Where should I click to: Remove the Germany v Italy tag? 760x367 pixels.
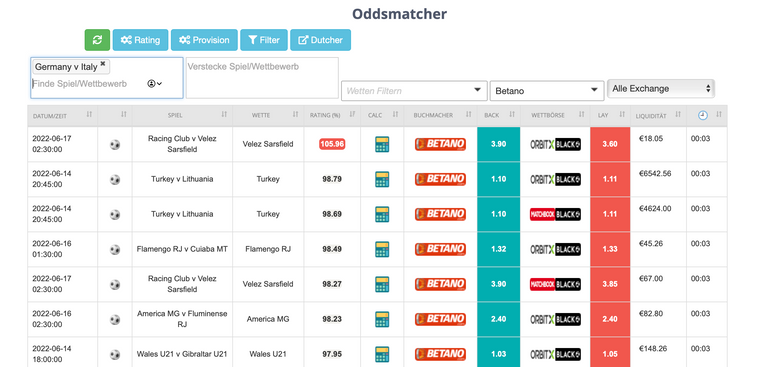(103, 64)
